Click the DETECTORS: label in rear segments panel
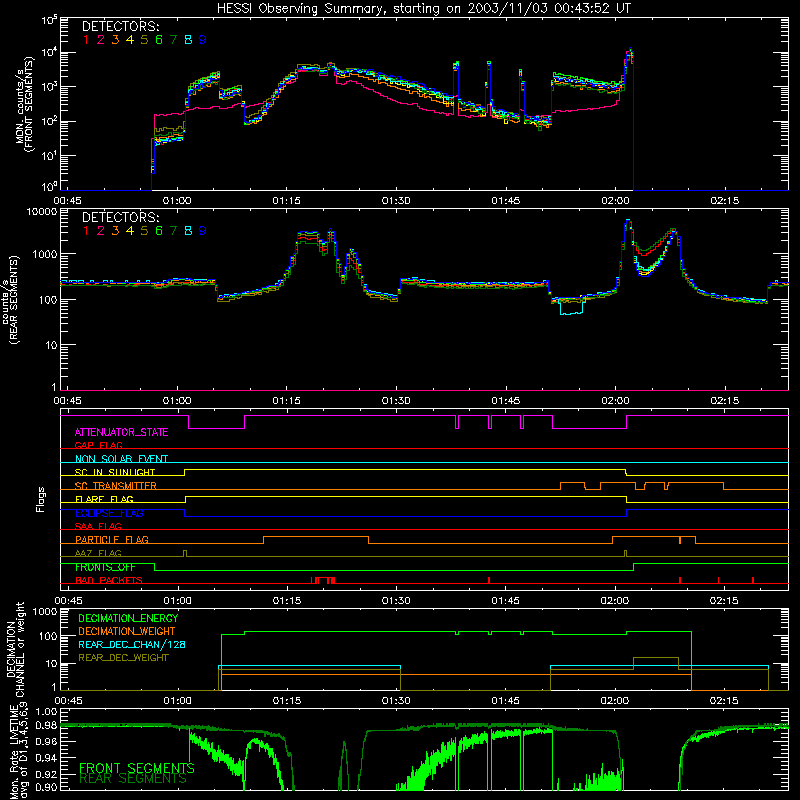The width and height of the screenshot is (800, 800). [x=120, y=217]
